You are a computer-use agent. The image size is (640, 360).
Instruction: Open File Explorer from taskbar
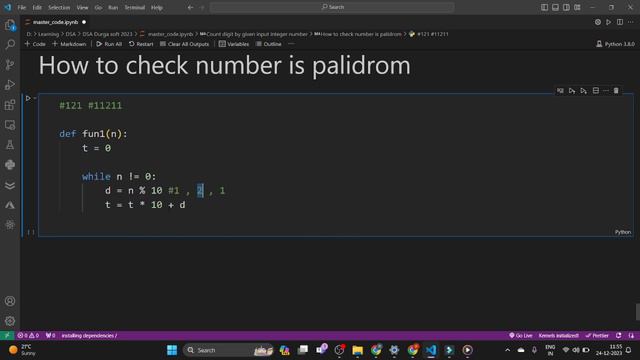358,350
